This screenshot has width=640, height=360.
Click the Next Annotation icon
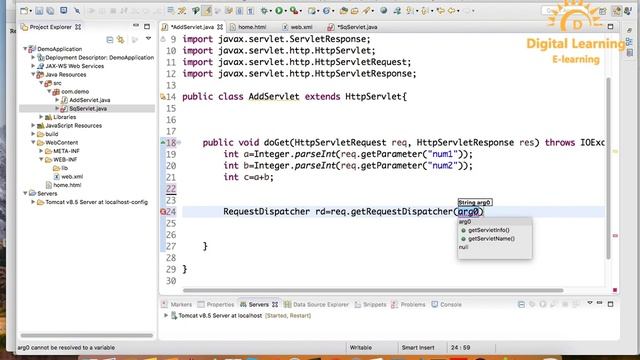409,11
